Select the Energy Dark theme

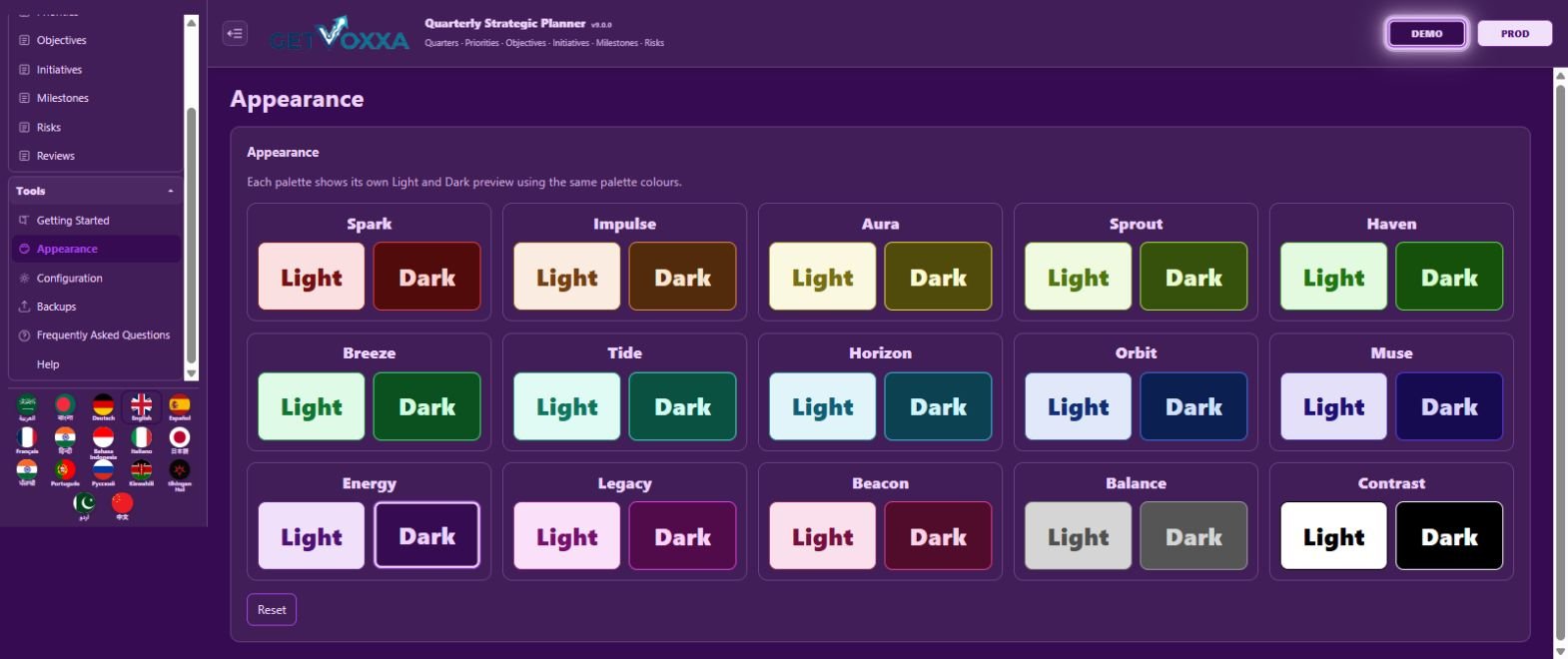click(427, 536)
